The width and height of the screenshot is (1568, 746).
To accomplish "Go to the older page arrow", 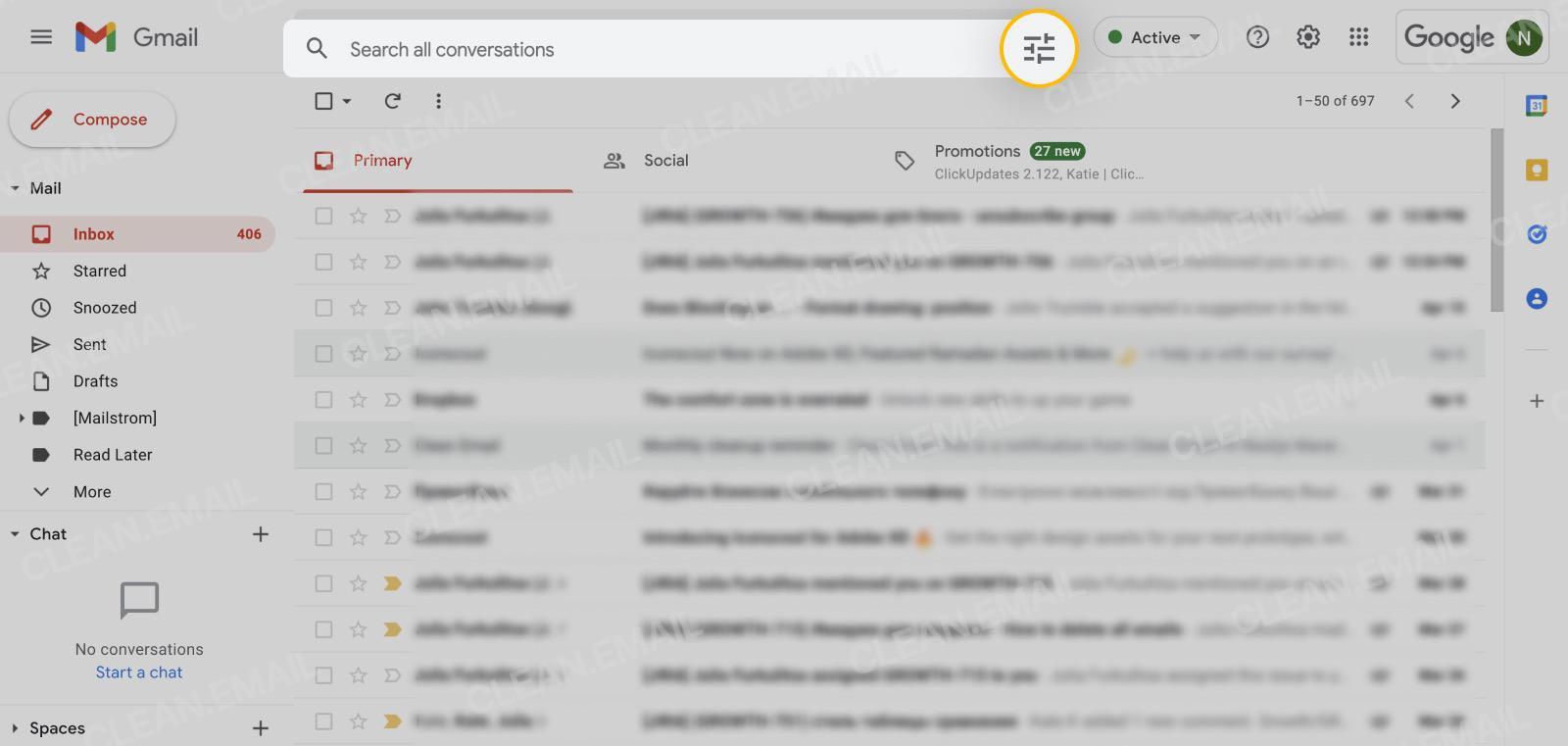I will click(1455, 100).
